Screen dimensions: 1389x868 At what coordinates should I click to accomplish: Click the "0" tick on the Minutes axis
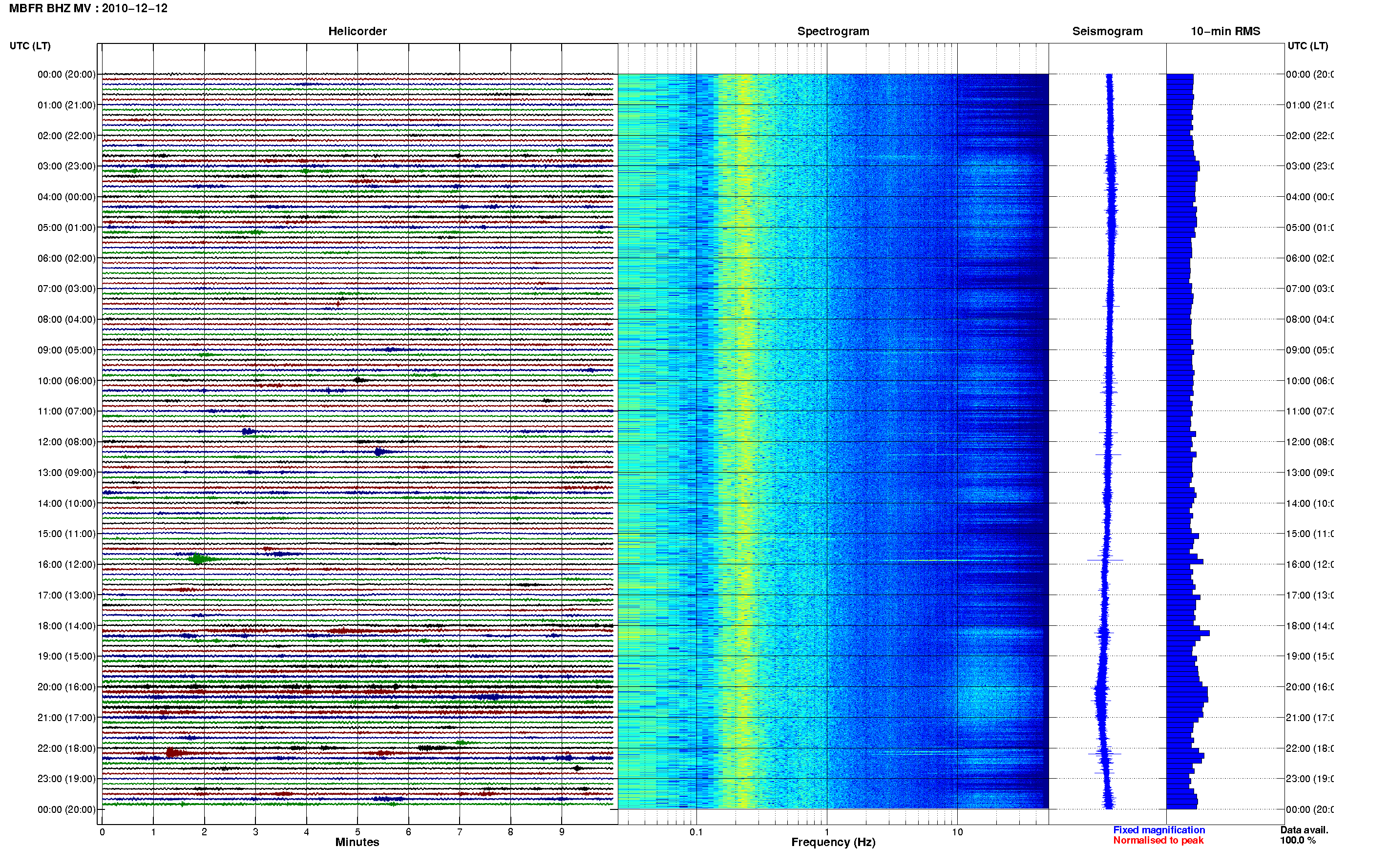[102, 832]
